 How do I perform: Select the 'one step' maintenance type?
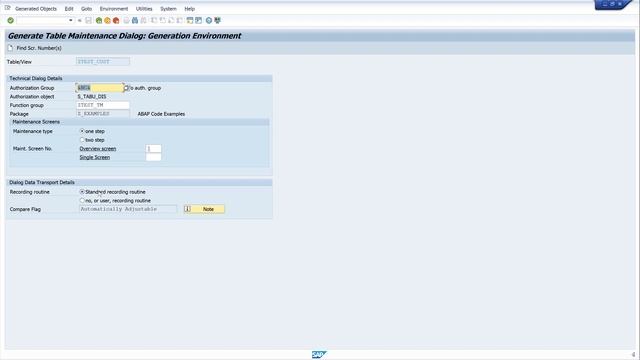point(82,131)
